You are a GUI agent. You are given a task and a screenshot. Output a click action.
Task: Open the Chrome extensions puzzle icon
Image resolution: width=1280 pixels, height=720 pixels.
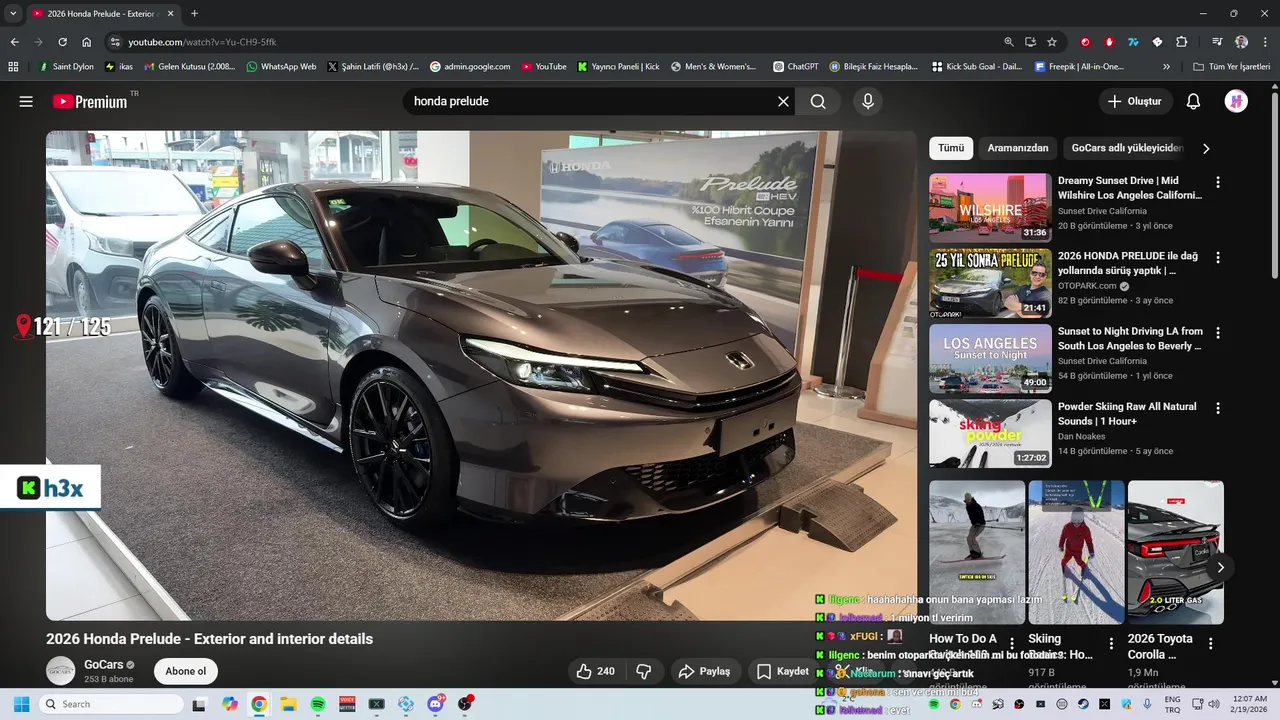click(1182, 42)
